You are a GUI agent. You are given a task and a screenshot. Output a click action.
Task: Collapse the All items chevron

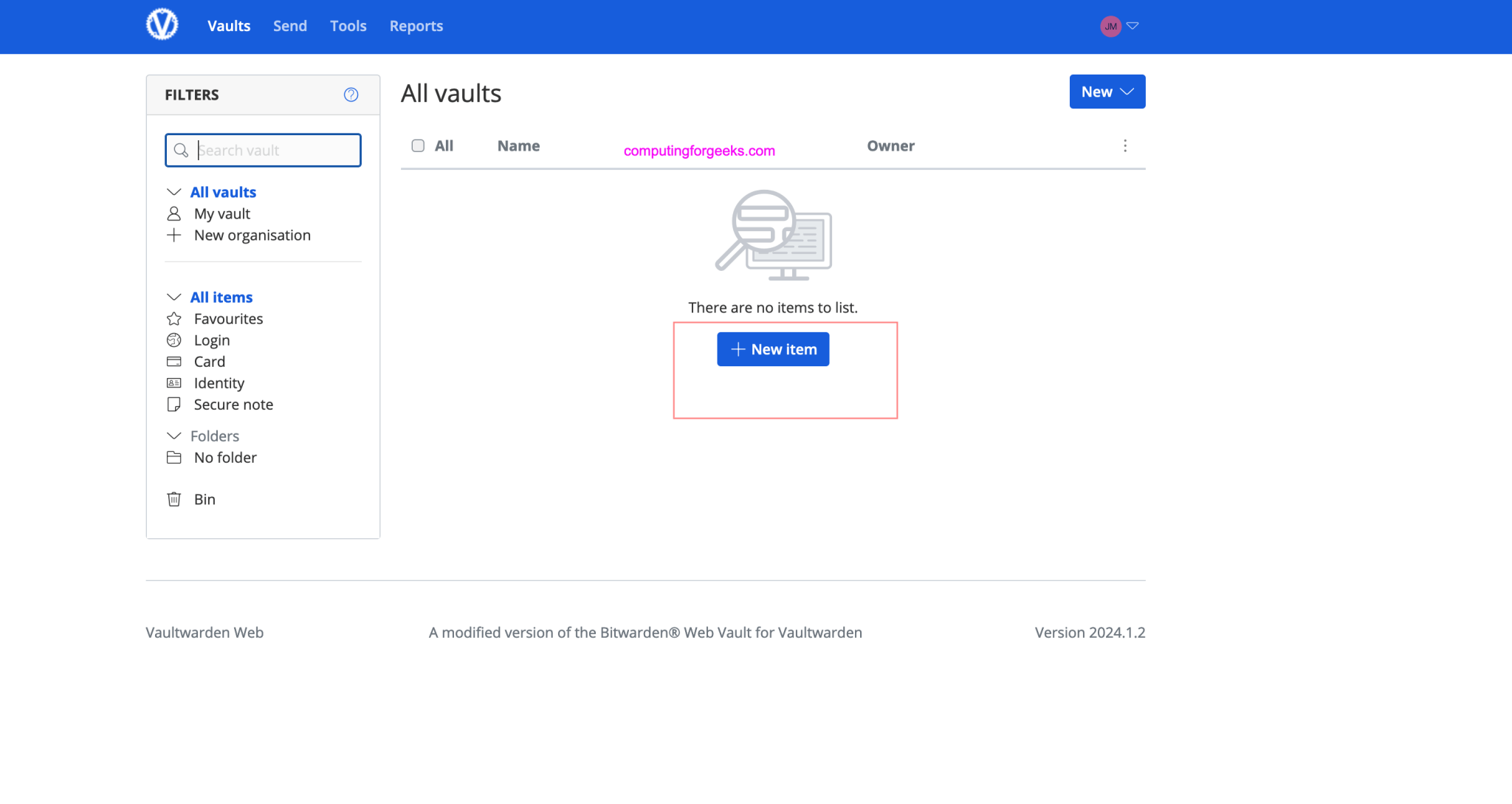click(x=174, y=297)
